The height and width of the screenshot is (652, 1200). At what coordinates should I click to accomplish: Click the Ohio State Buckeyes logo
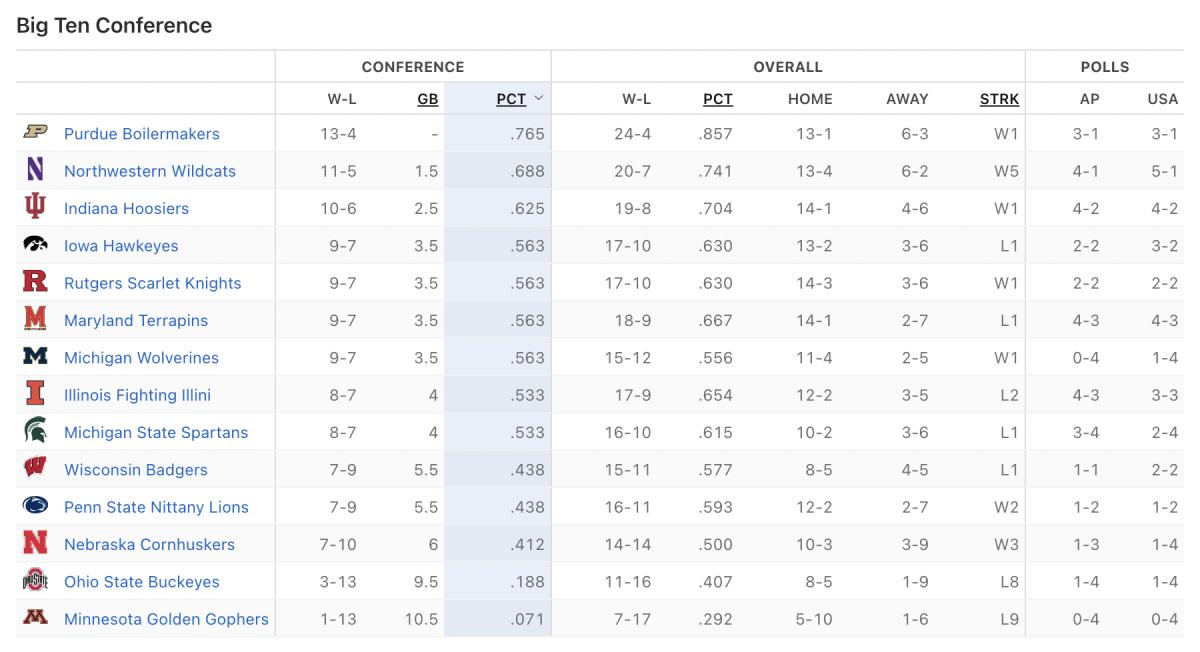coord(35,581)
